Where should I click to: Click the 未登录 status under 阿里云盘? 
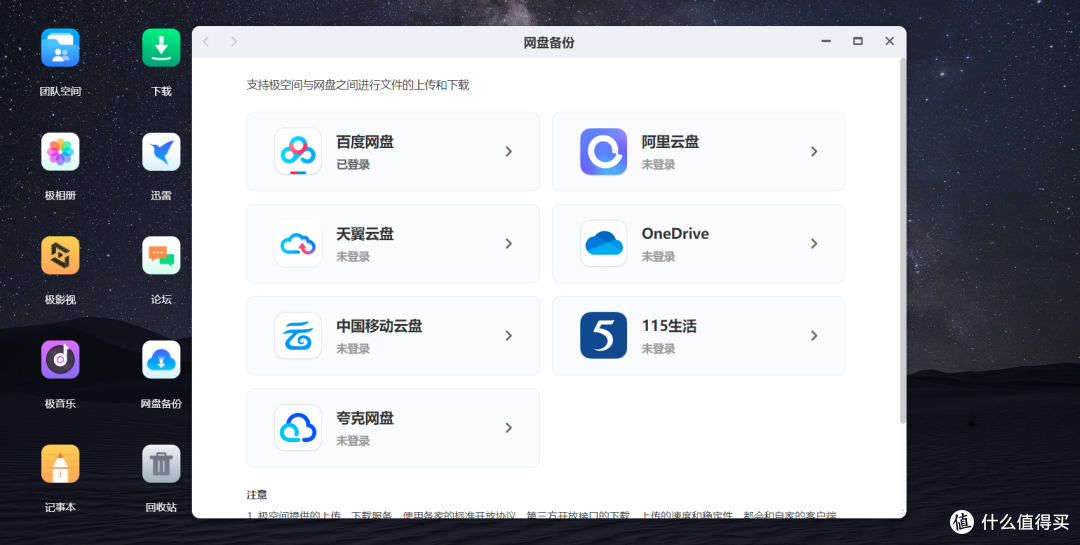(x=658, y=165)
